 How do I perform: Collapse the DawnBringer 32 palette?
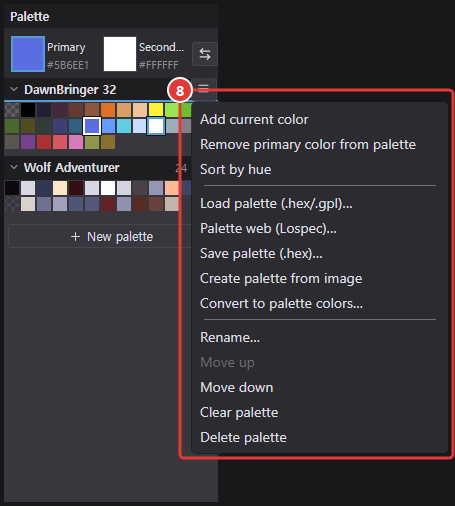coord(14,89)
